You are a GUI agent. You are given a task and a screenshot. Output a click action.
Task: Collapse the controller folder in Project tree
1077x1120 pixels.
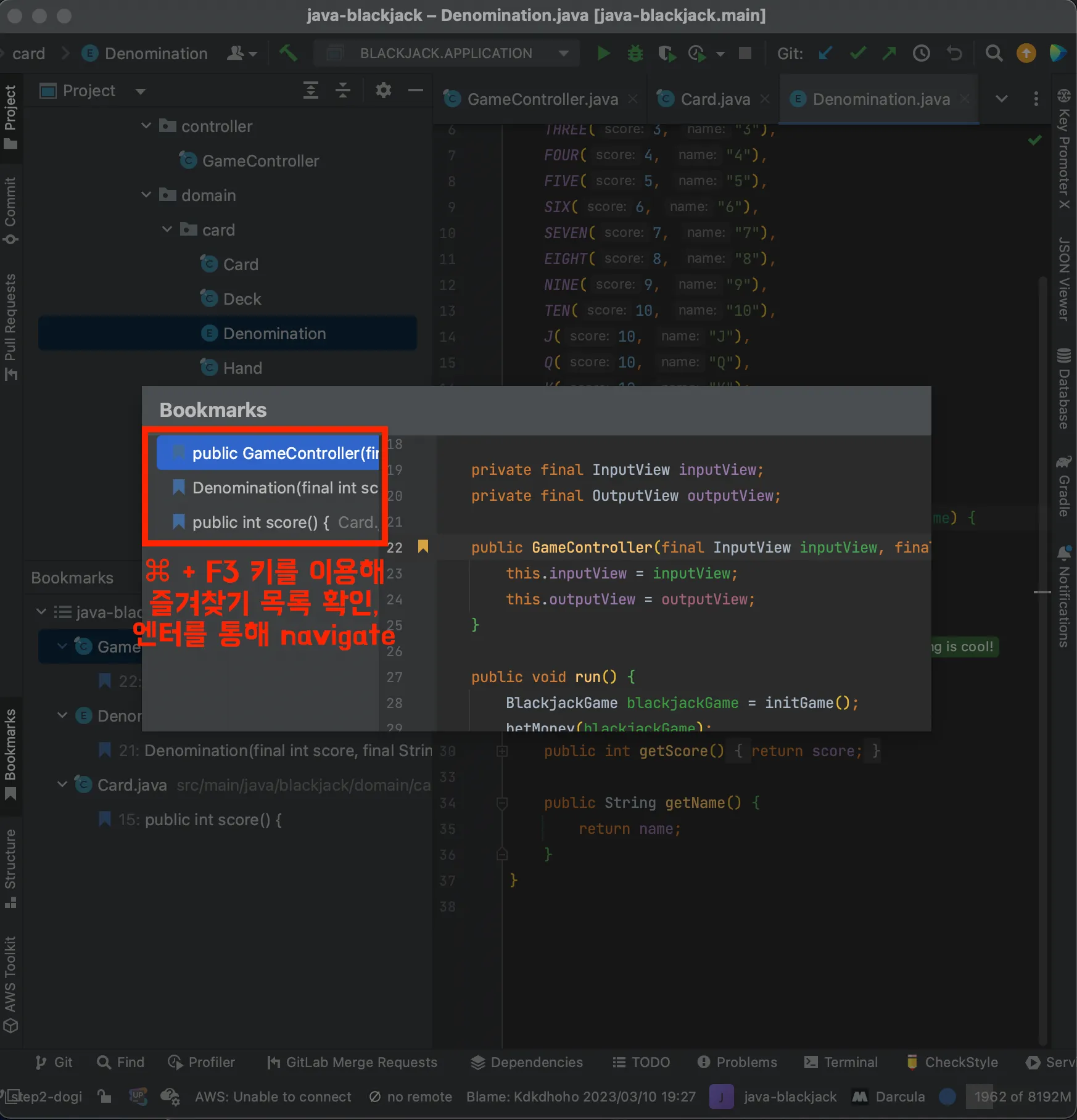pos(146,126)
